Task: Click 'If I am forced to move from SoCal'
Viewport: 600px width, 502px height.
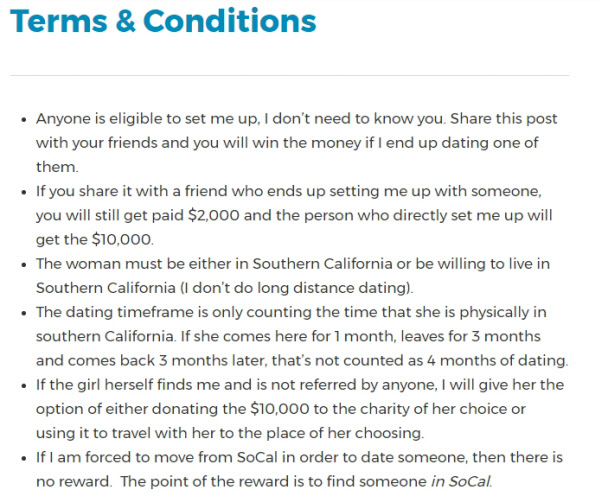Action: point(157,457)
